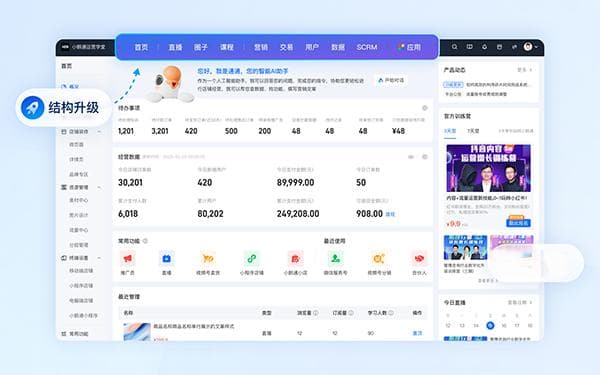Open the 首页 tab in the top navigation
Image resolution: width=600 pixels, height=375 pixels.
click(141, 47)
